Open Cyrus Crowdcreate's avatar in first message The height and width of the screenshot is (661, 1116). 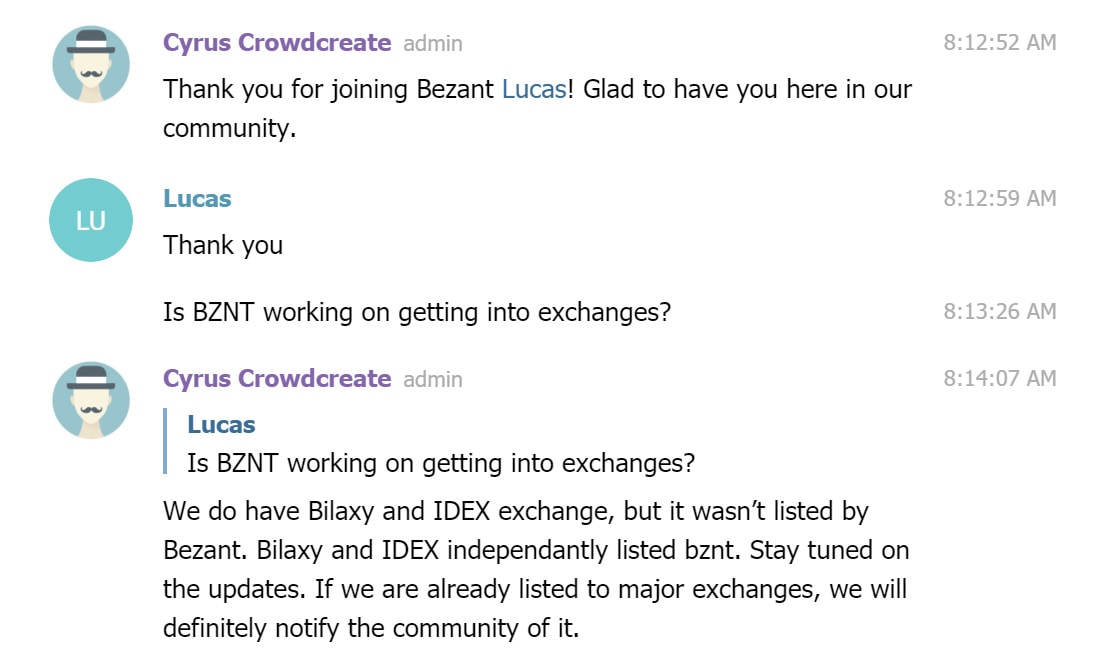click(x=91, y=64)
